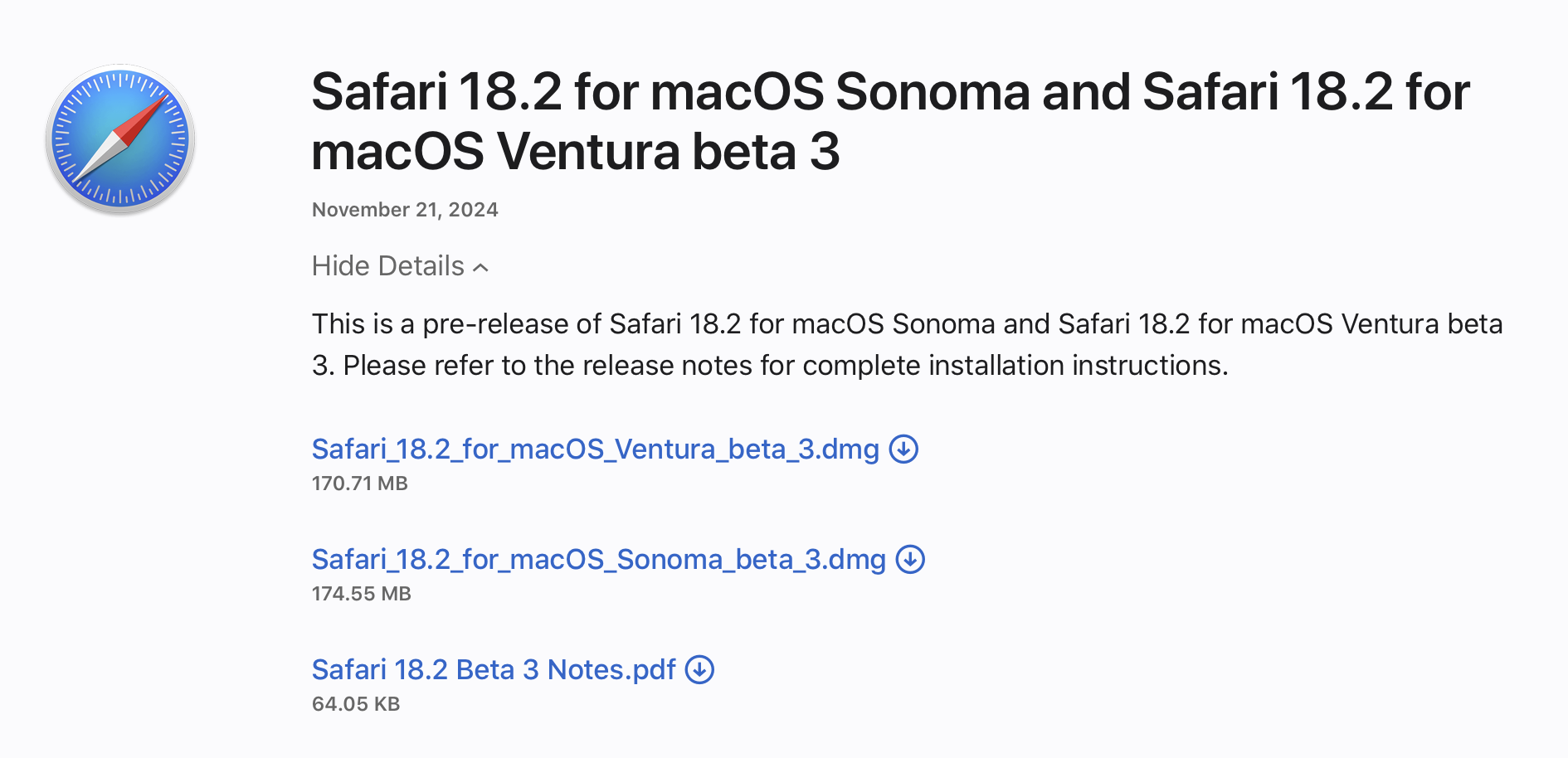Click "macOS Ventura beta 3" in the heading
Screen dimensions: 1568x758
(x=576, y=152)
